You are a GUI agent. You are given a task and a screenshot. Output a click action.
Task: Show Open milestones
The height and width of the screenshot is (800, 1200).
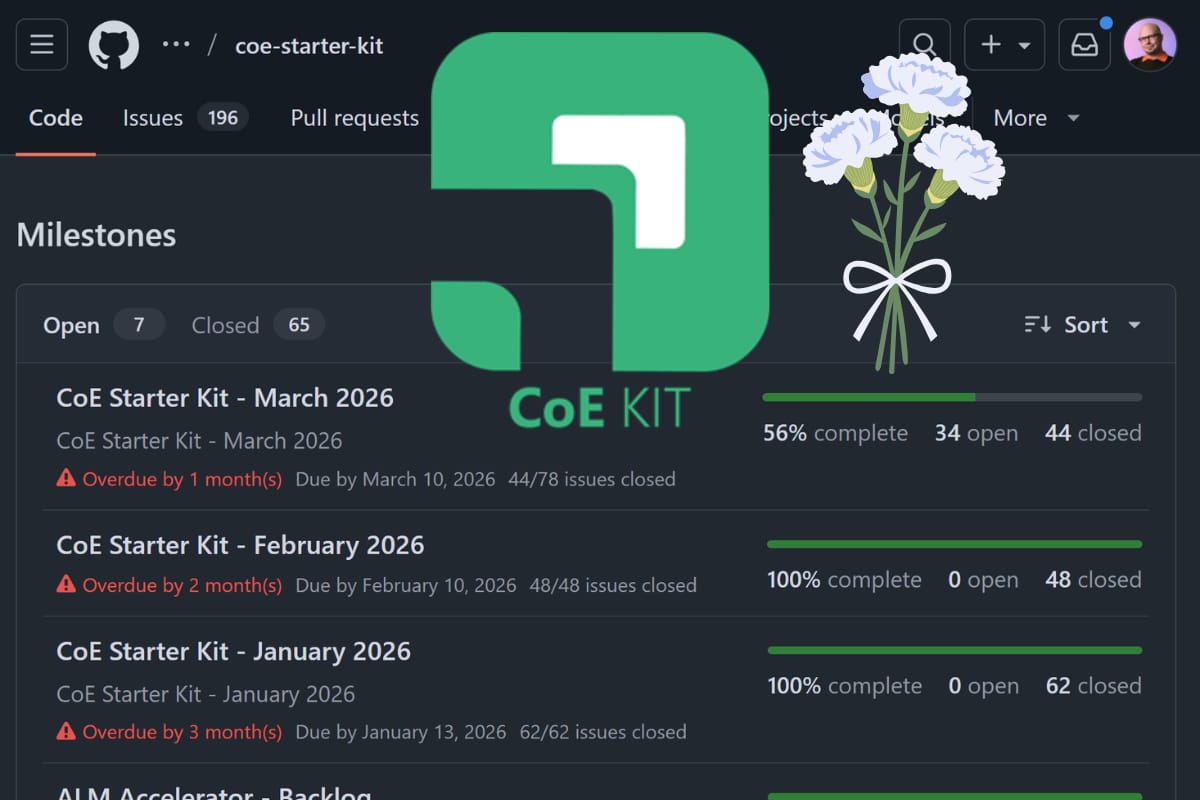pos(103,325)
